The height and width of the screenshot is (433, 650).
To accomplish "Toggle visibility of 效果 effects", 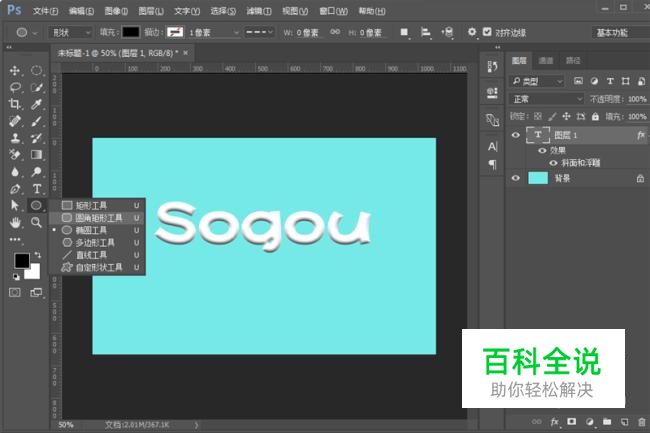I will pos(542,150).
